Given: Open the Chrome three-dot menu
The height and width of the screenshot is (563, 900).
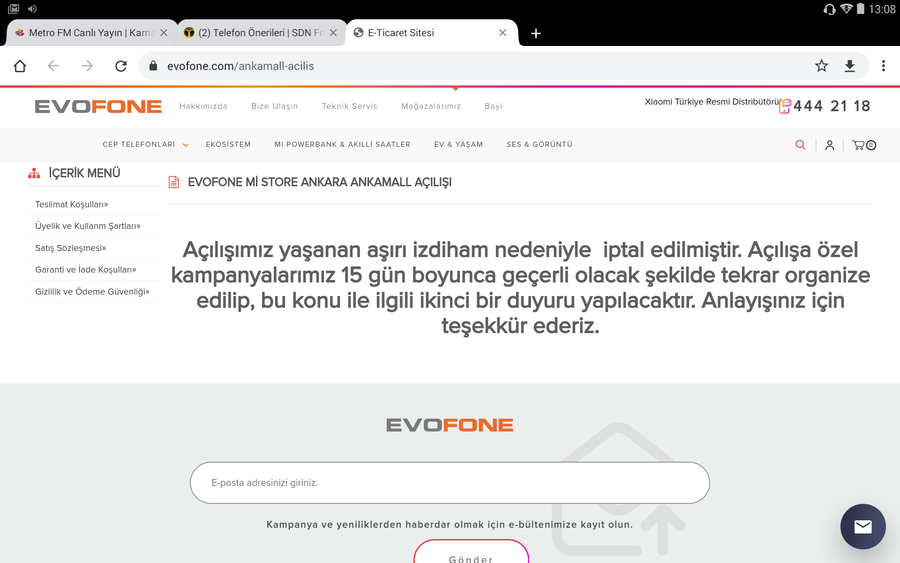Looking at the screenshot, I should pos(883,66).
